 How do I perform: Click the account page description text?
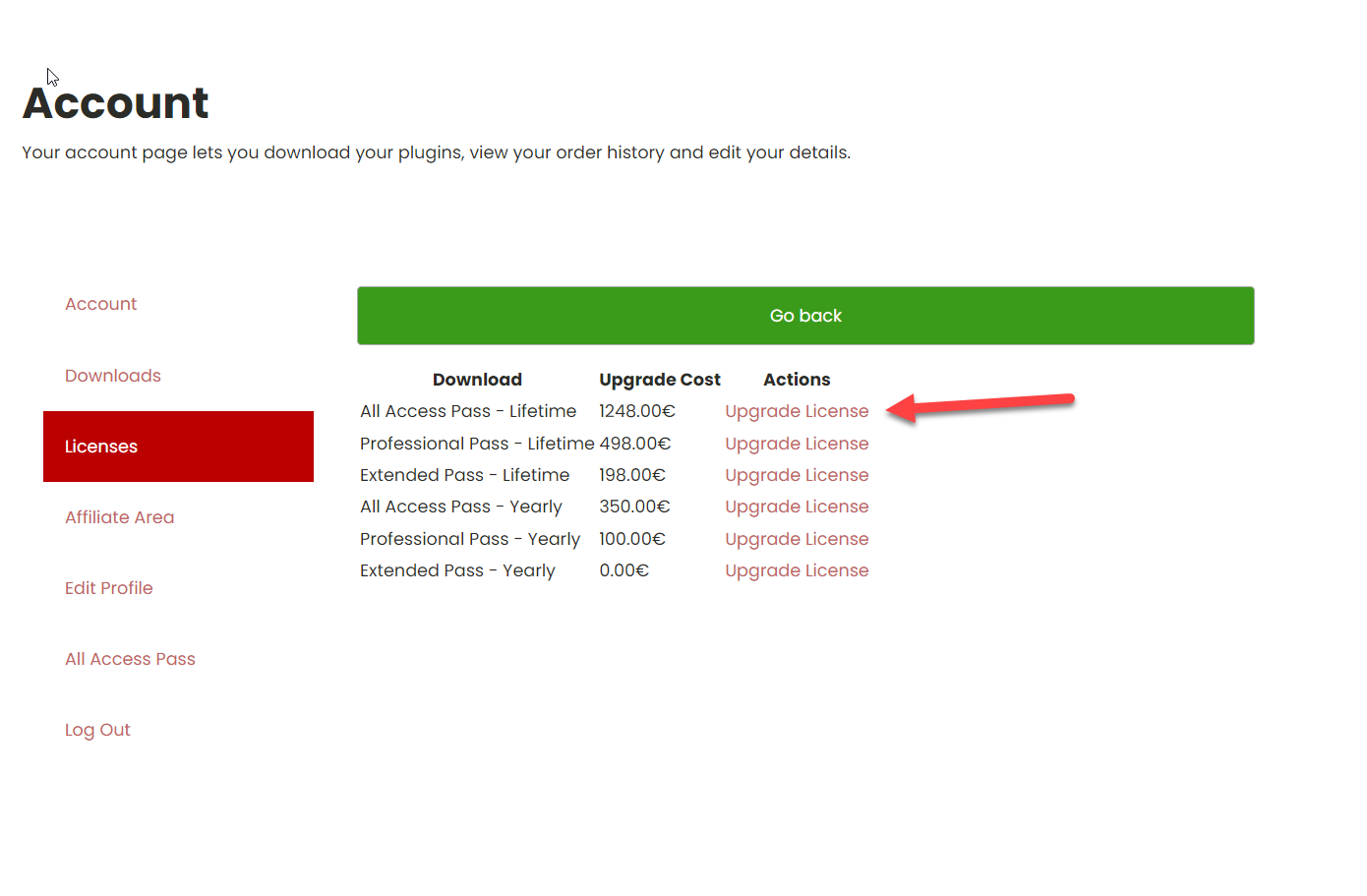436,152
